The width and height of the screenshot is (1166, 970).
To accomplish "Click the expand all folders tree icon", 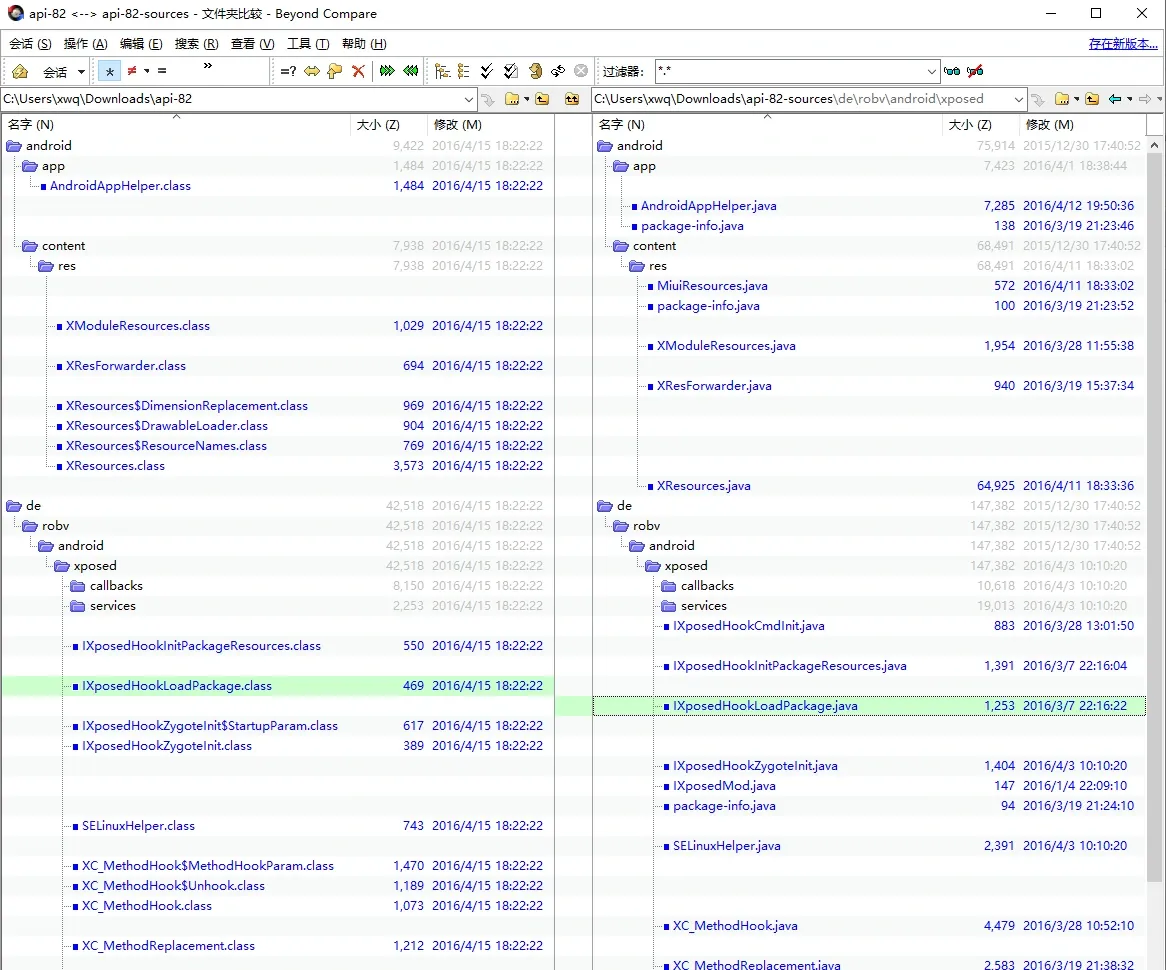I will [x=442, y=71].
